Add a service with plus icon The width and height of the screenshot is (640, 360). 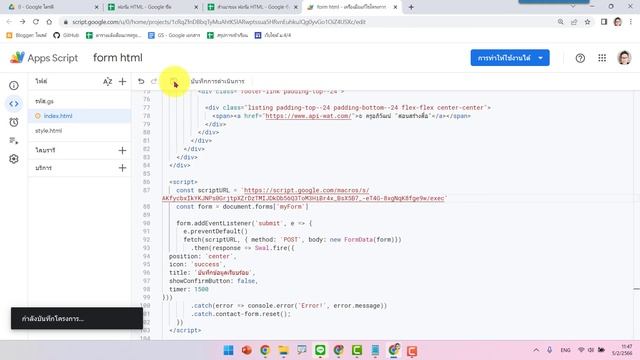[122, 168]
